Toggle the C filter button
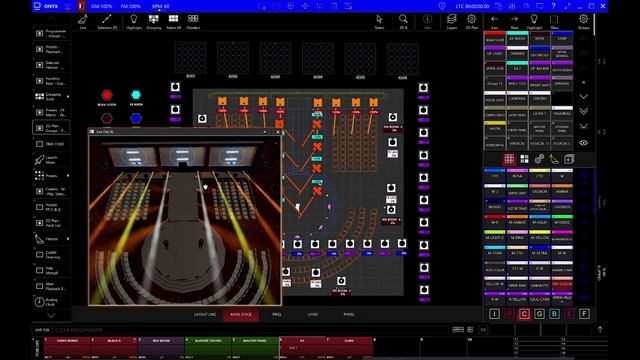 pos(524,314)
